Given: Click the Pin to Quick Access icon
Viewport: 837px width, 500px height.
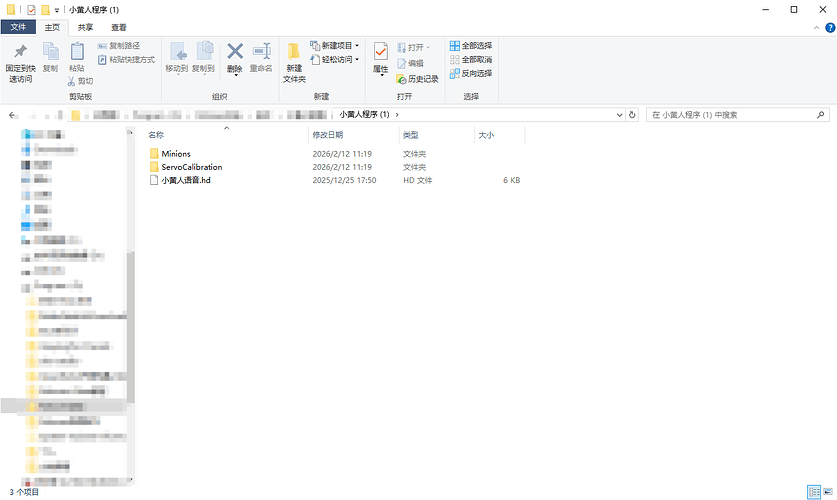Looking at the screenshot, I should click(20, 52).
